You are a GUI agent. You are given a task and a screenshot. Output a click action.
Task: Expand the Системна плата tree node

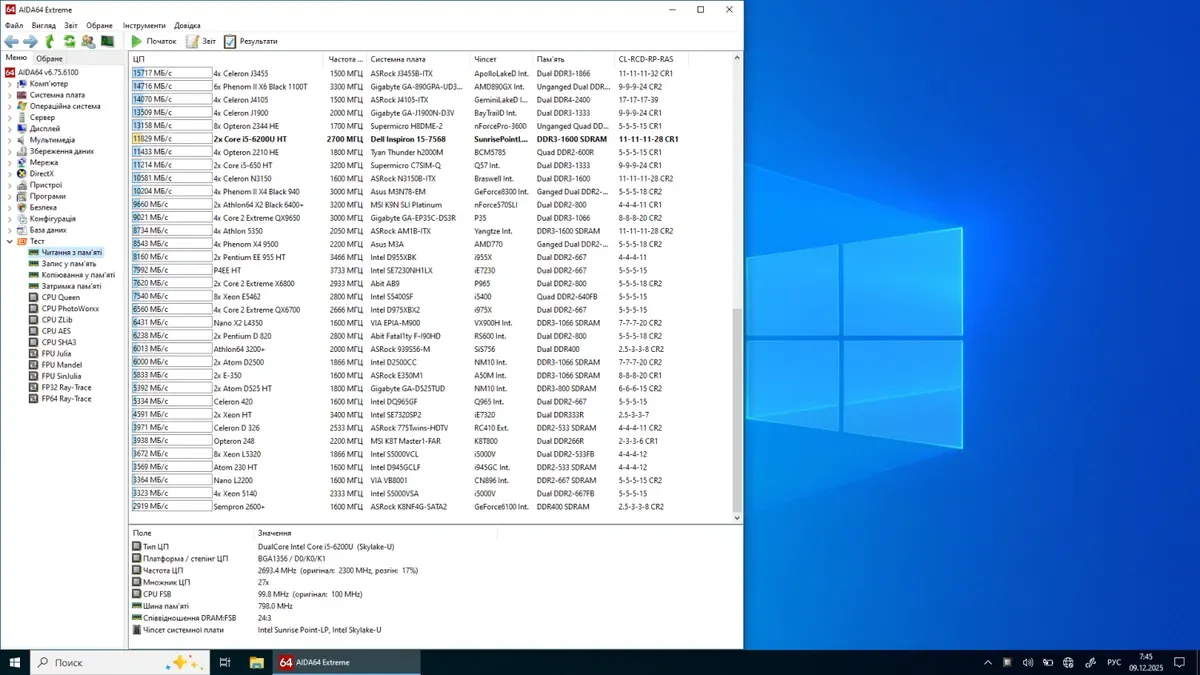coord(10,95)
